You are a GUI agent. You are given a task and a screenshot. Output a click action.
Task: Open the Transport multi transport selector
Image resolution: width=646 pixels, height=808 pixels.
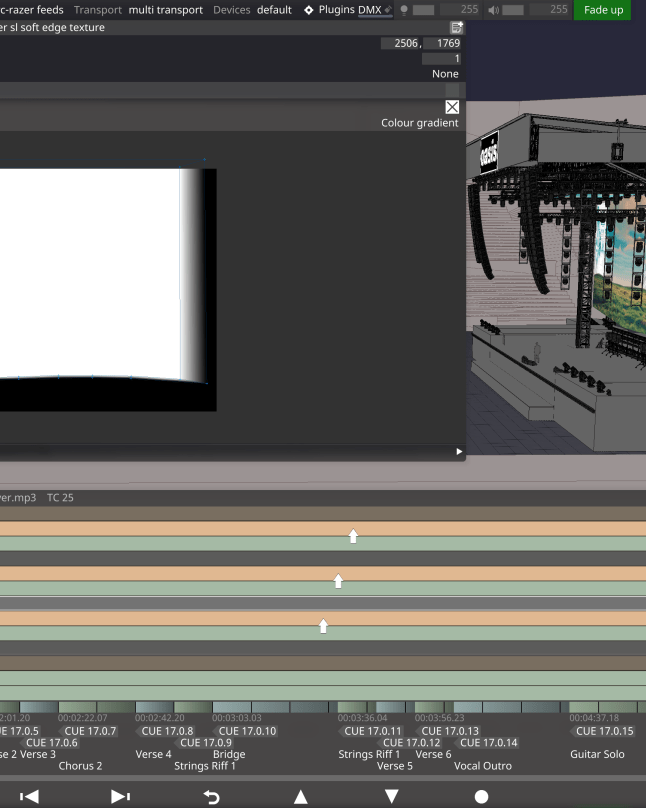[x=165, y=10]
